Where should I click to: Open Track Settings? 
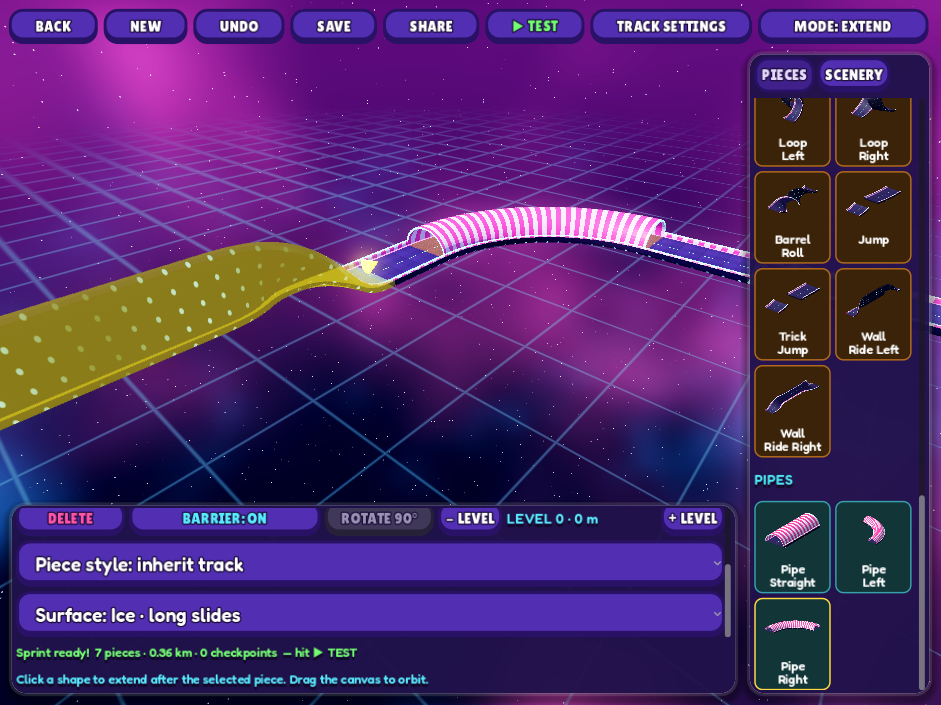pyautogui.click(x=671, y=26)
